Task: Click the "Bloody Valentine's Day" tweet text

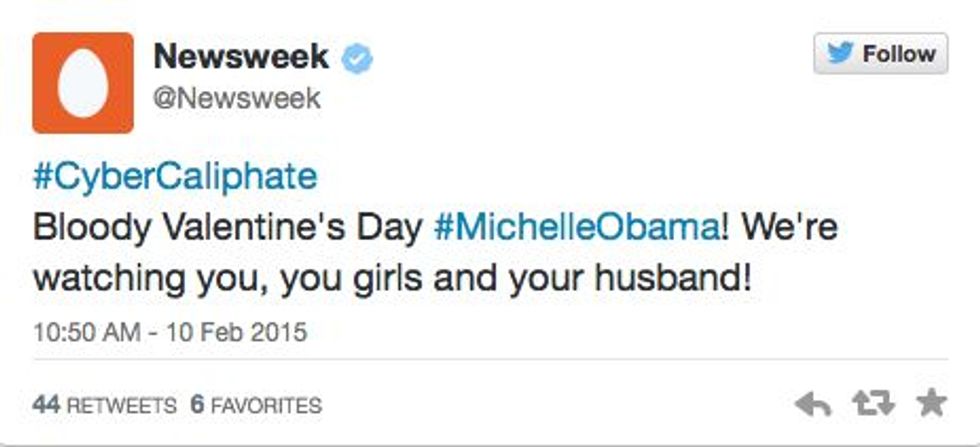Action: click(x=227, y=227)
